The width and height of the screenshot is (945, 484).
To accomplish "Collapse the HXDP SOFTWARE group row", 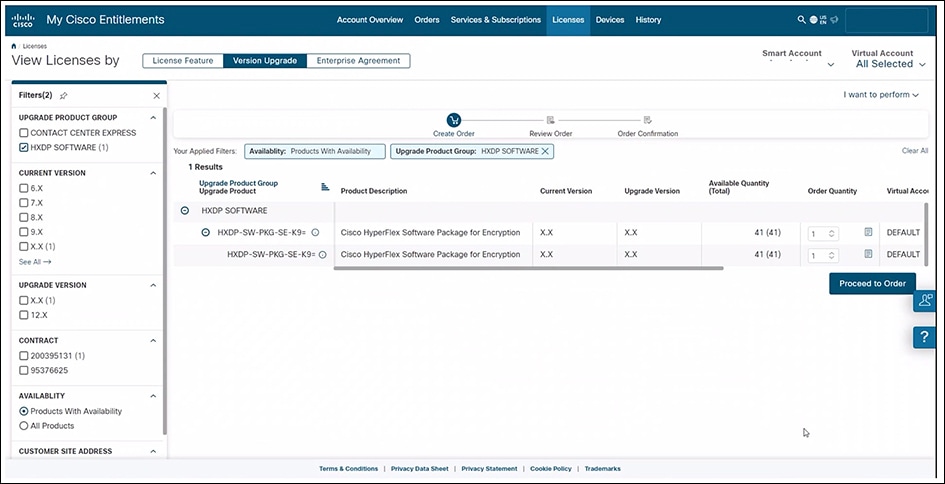I will click(x=185, y=211).
